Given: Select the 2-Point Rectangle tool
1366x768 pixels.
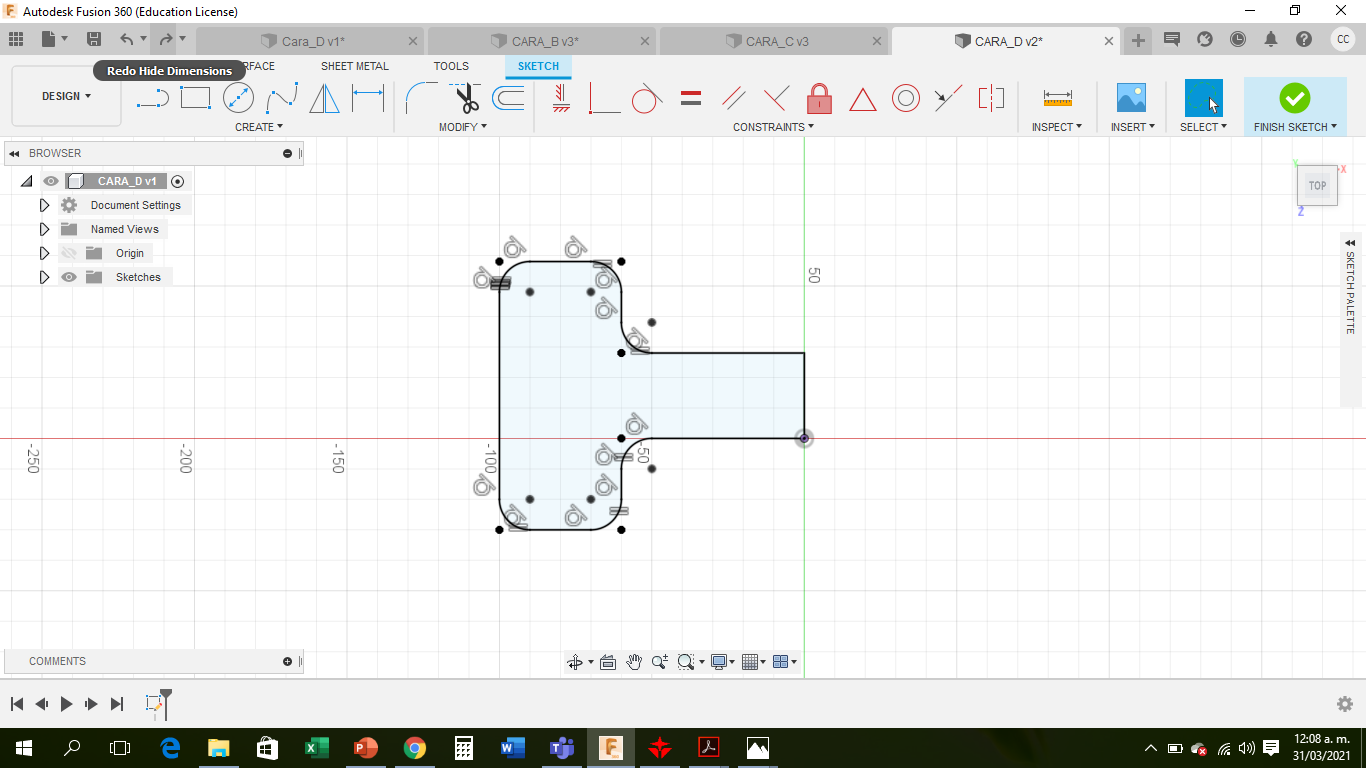Looking at the screenshot, I should point(195,98).
